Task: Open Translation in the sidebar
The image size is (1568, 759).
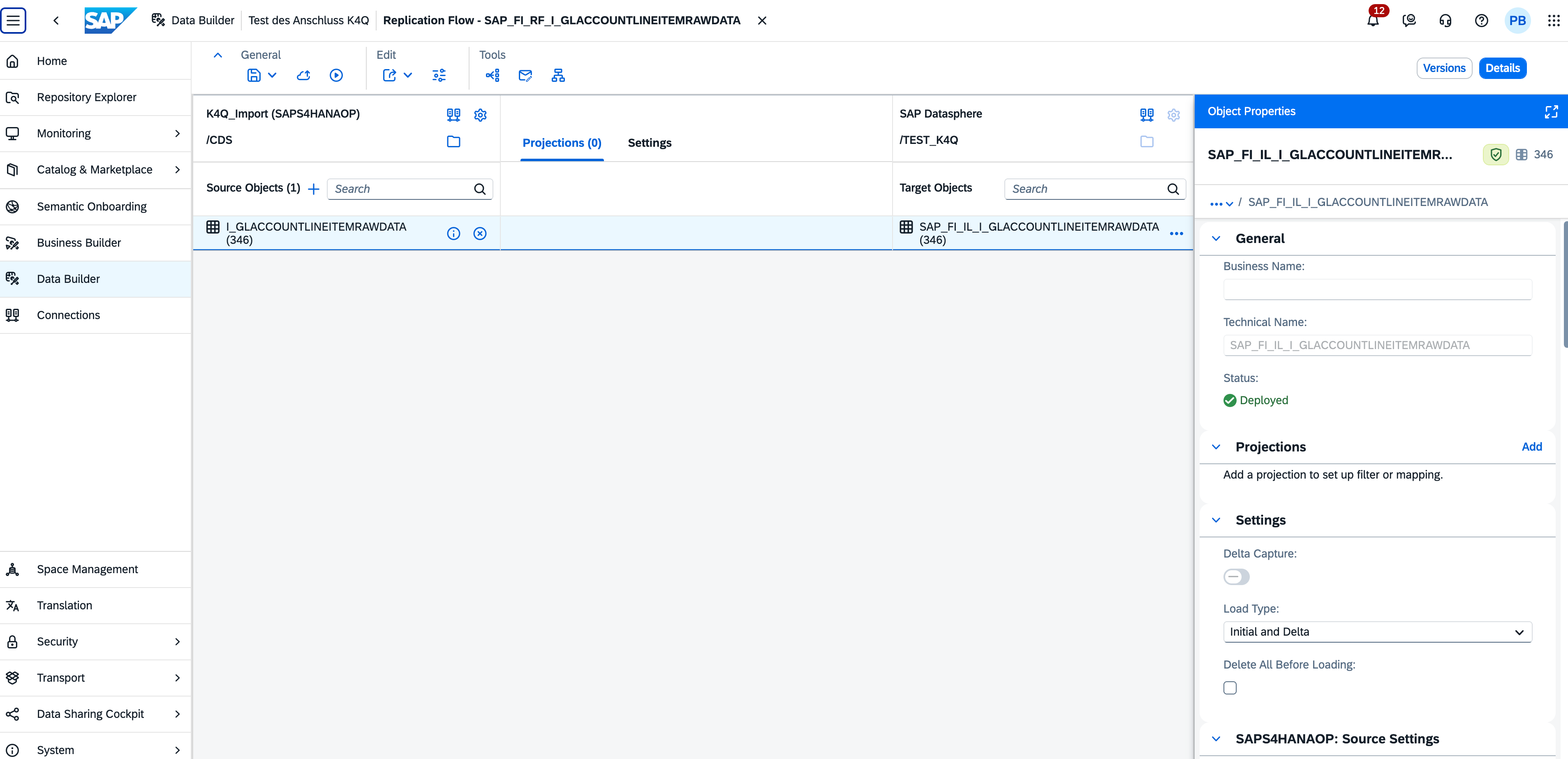Action: point(95,606)
